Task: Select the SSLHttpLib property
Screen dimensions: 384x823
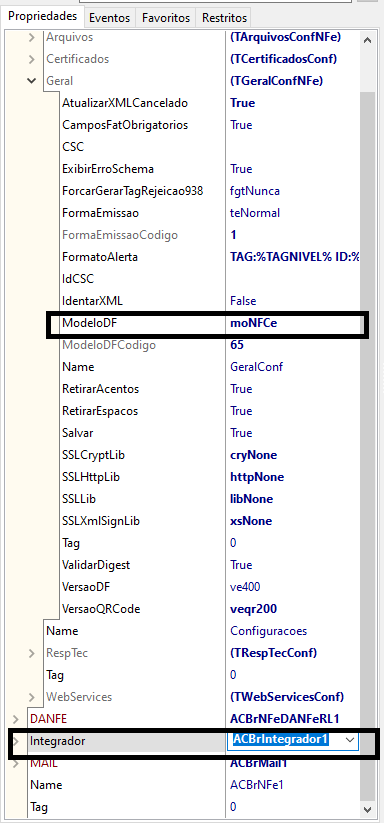Action: pos(91,477)
